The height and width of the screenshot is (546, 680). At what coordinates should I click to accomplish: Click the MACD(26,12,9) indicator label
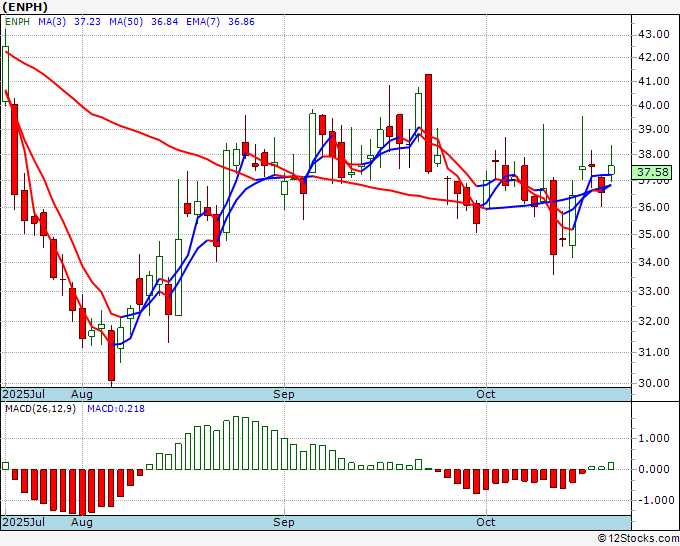pos(41,408)
